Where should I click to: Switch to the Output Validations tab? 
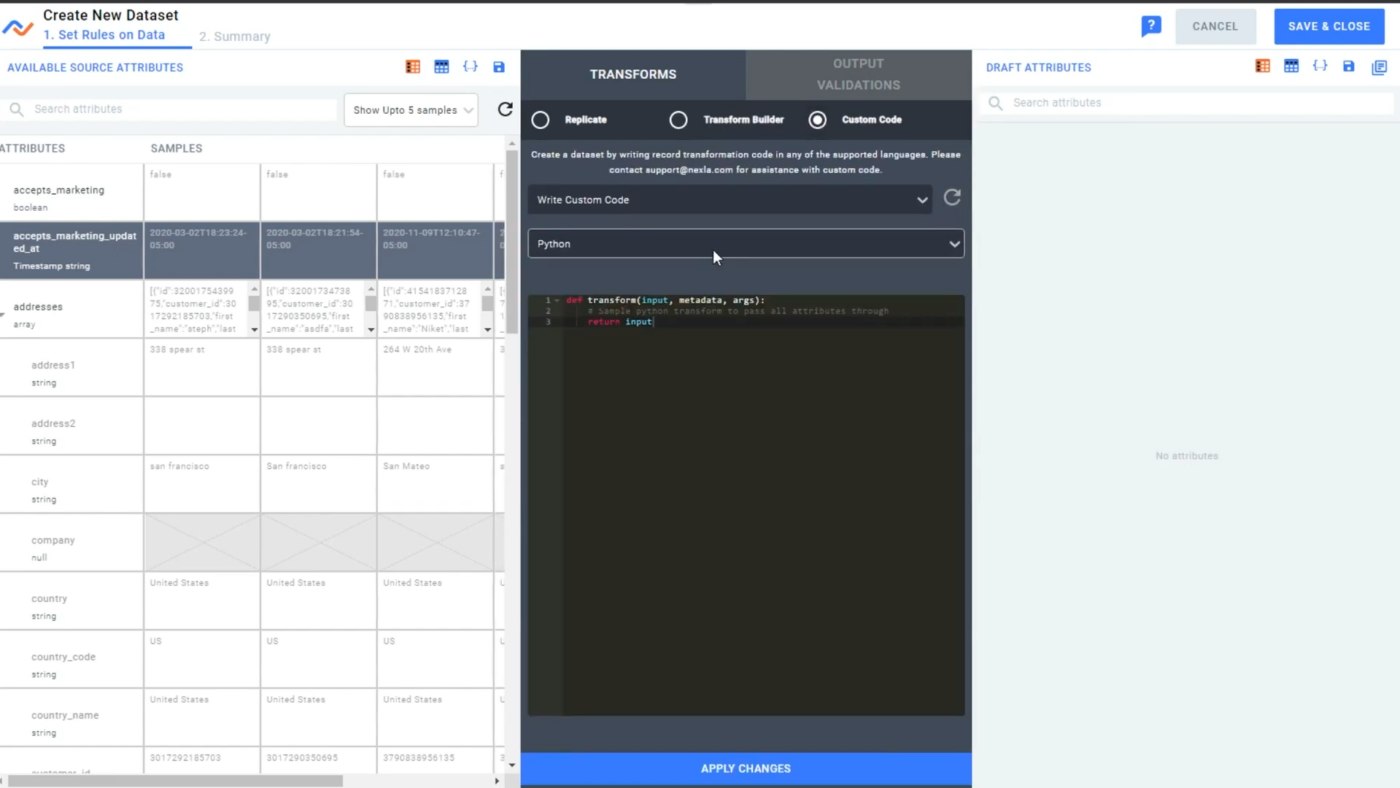pos(858,74)
